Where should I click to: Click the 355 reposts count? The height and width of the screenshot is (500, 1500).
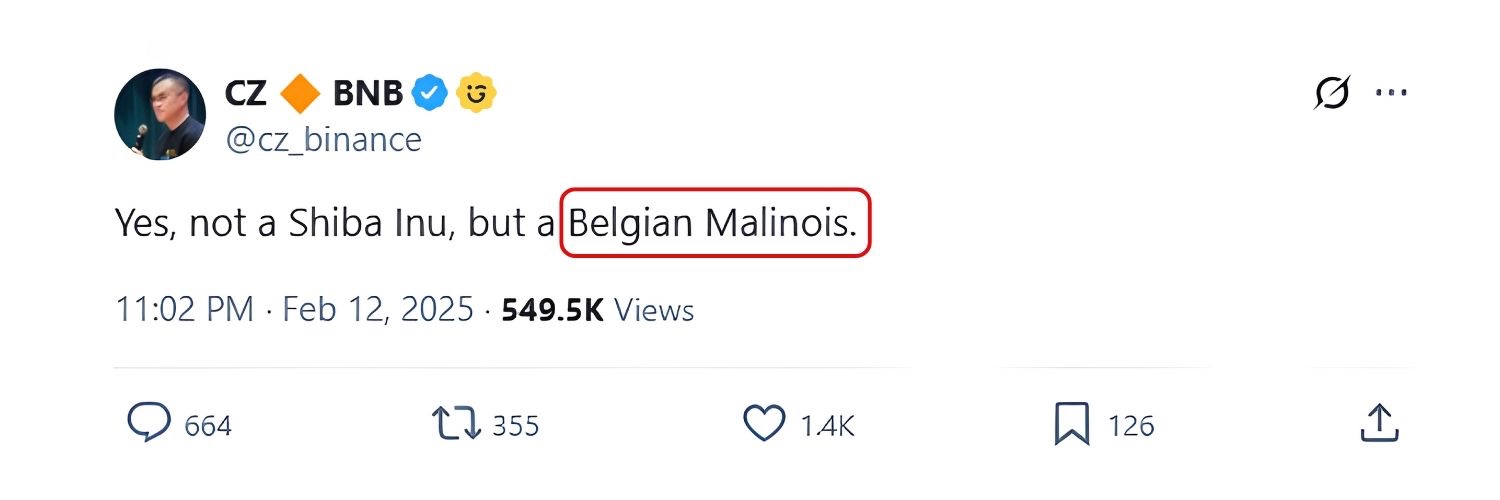pyautogui.click(x=516, y=426)
